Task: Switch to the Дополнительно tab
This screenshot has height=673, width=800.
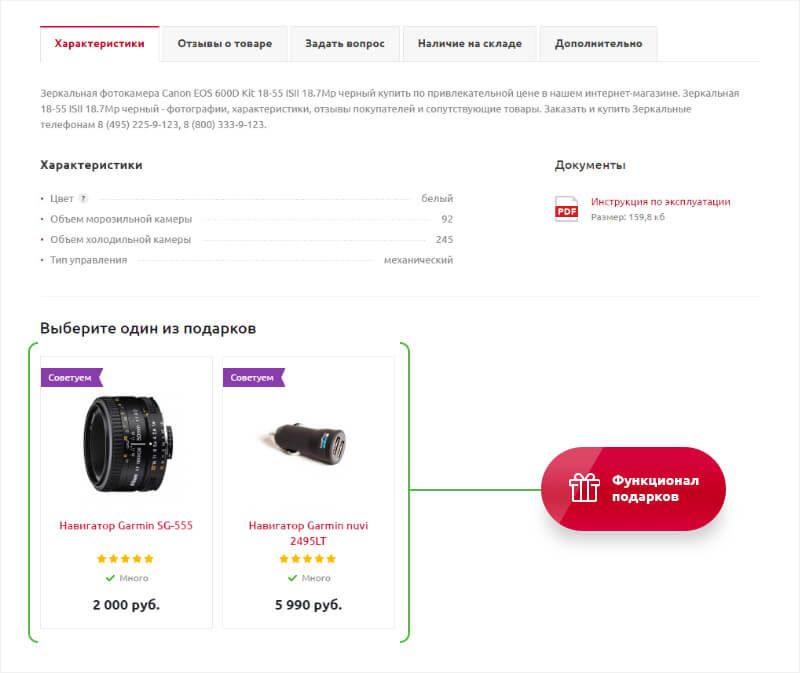Action: coord(598,44)
